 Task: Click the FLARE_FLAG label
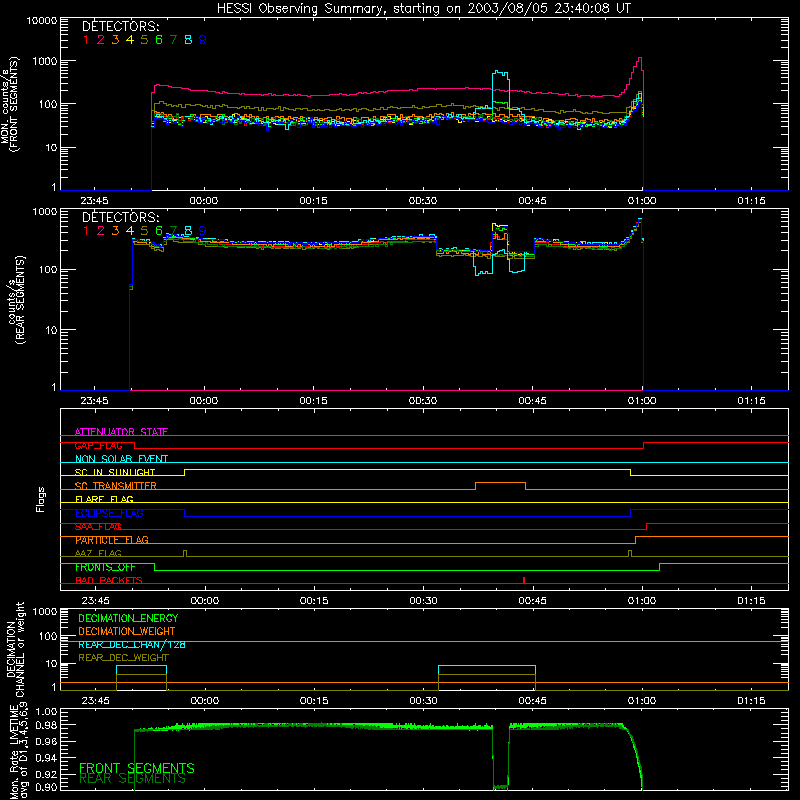(104, 499)
